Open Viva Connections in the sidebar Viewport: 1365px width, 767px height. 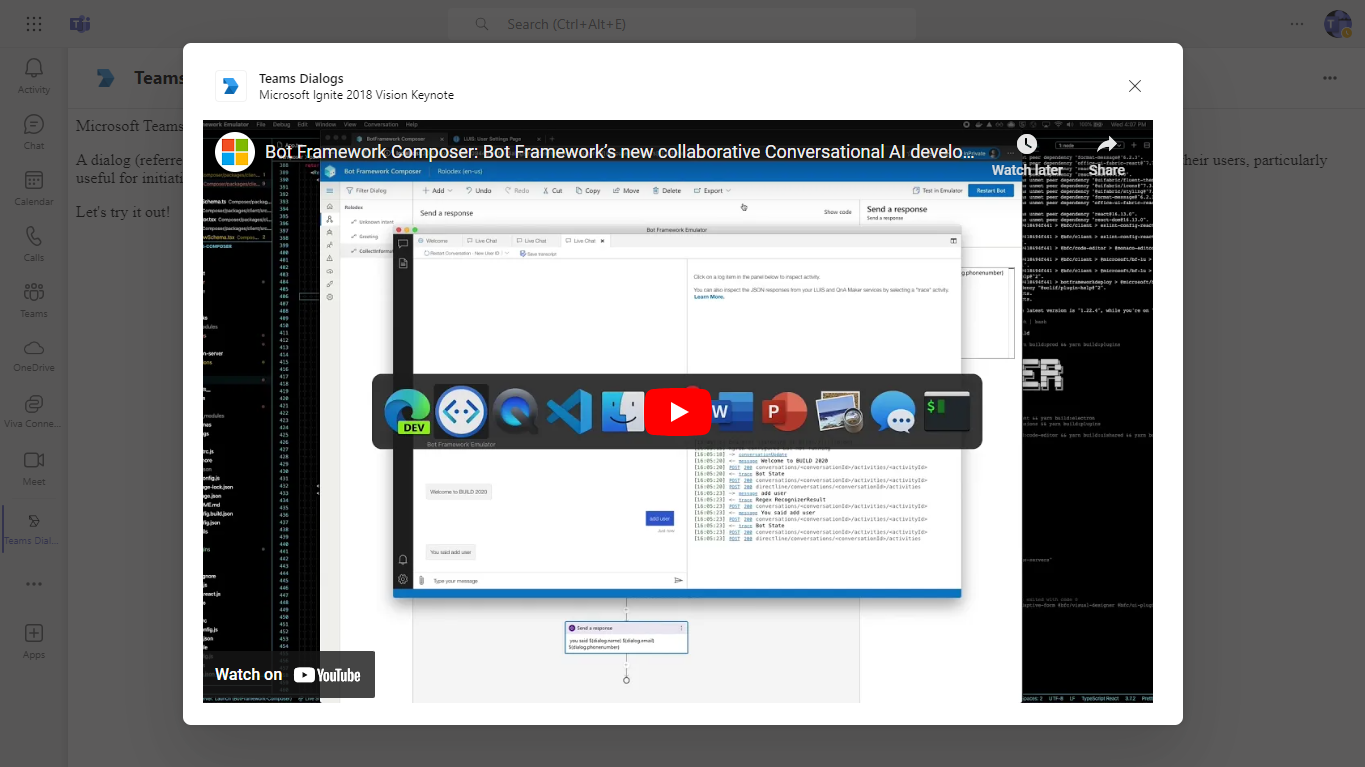(34, 412)
